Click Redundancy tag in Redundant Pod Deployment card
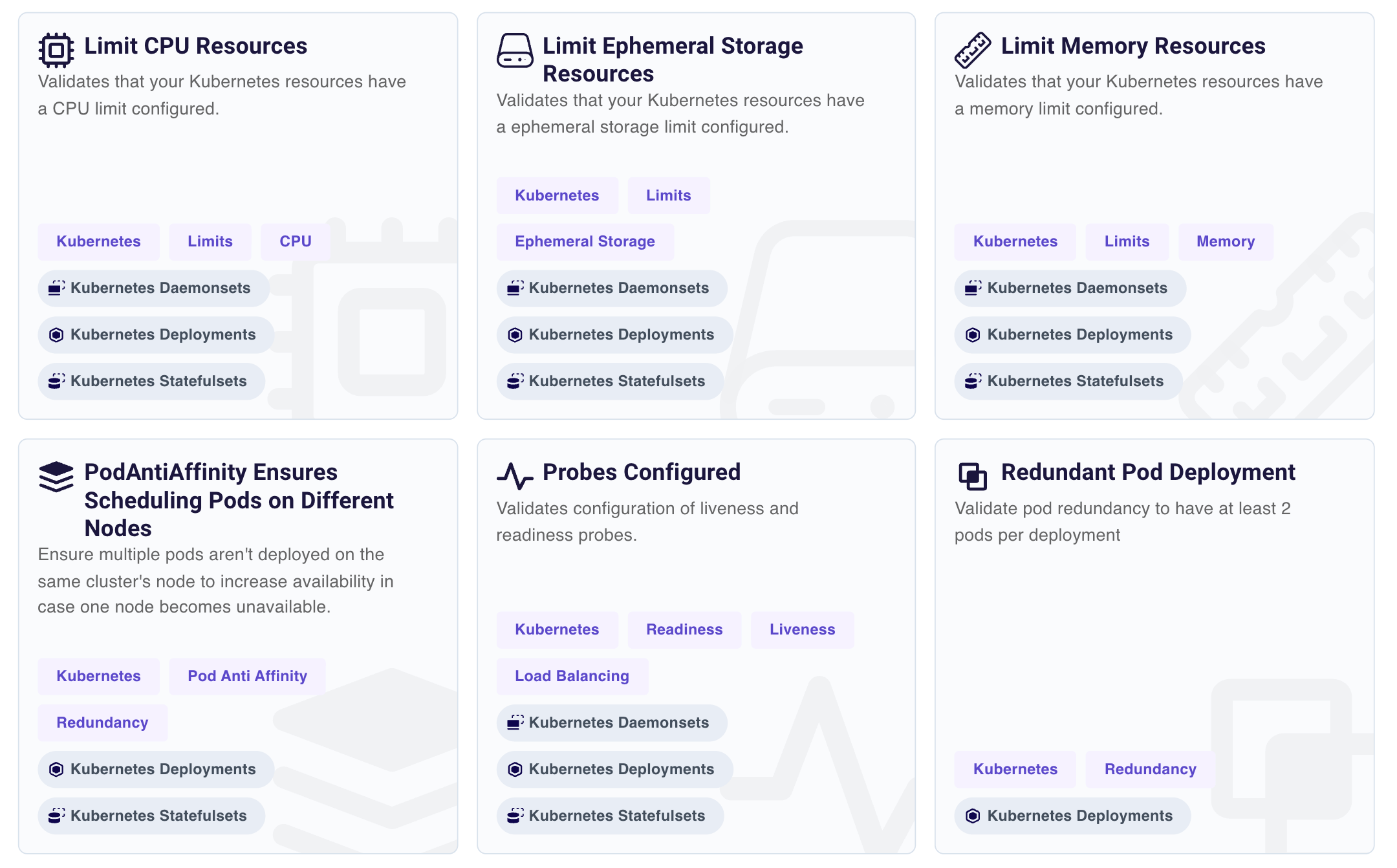 click(1150, 769)
